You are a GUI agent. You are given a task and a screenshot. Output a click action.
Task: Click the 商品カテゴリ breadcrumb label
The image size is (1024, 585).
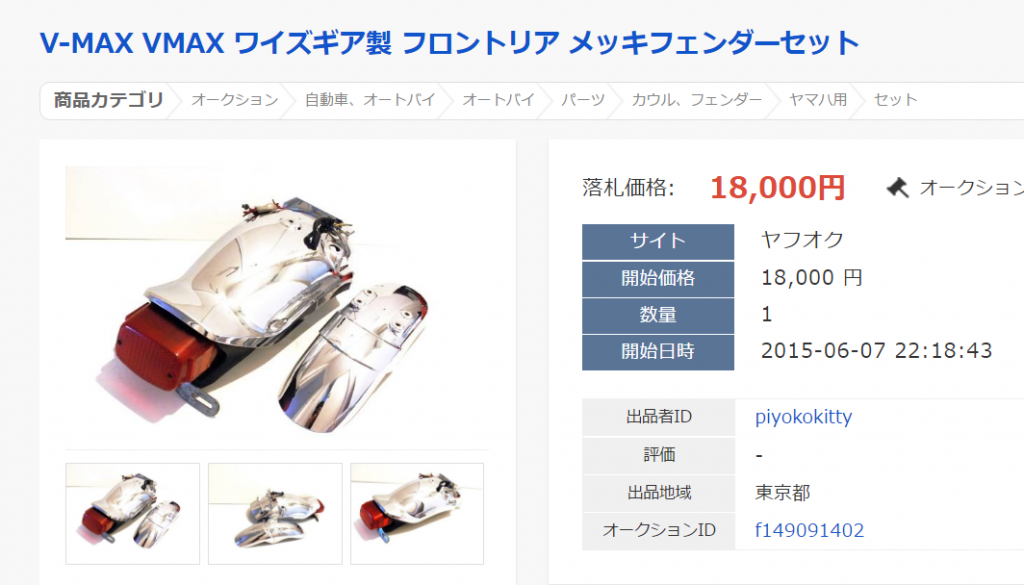[x=108, y=100]
